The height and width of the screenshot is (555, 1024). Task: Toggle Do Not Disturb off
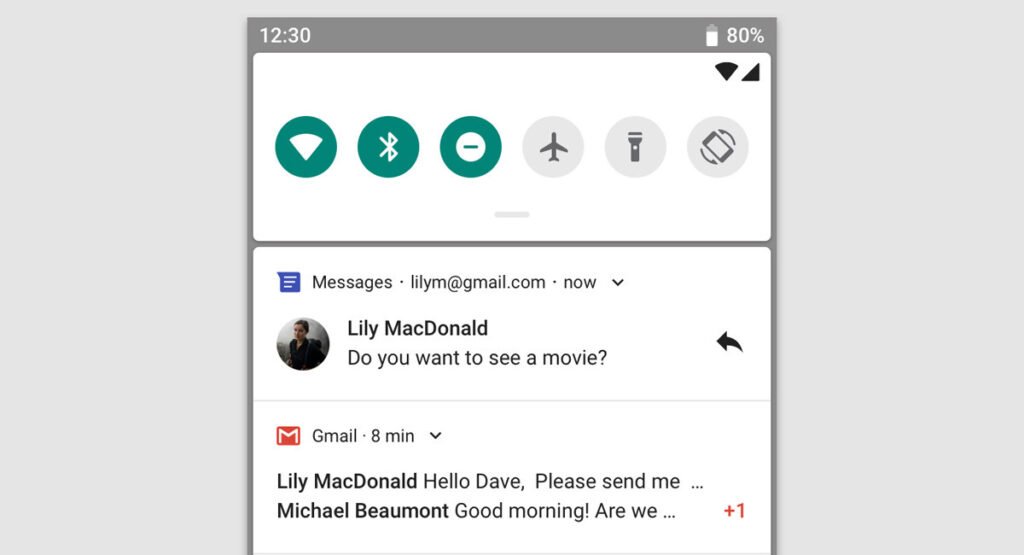point(470,147)
